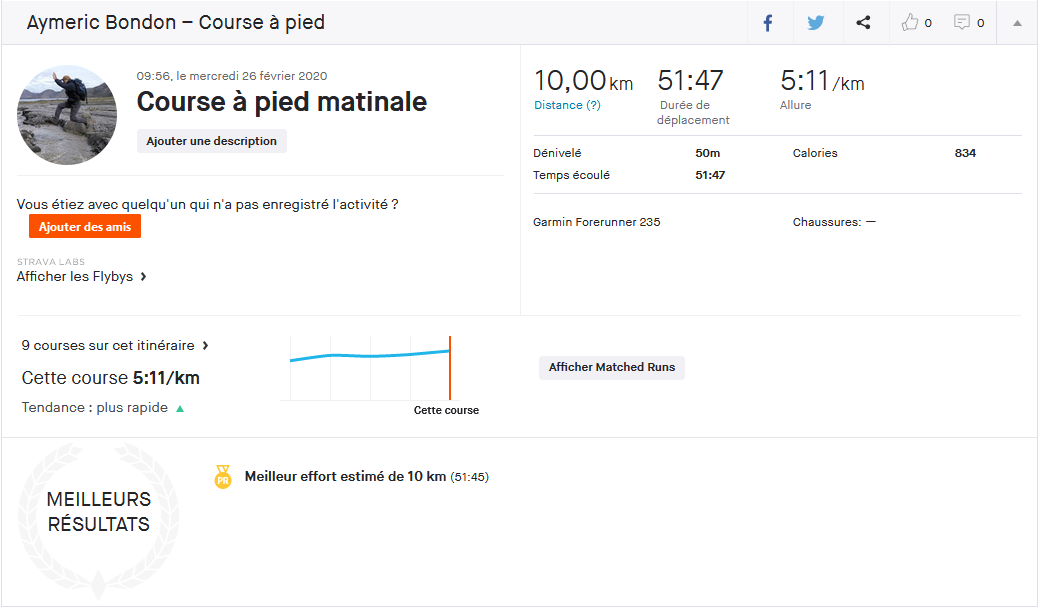Click Afficher Matched Runs button
Viewport: 1040px width, 608px height.
(611, 367)
